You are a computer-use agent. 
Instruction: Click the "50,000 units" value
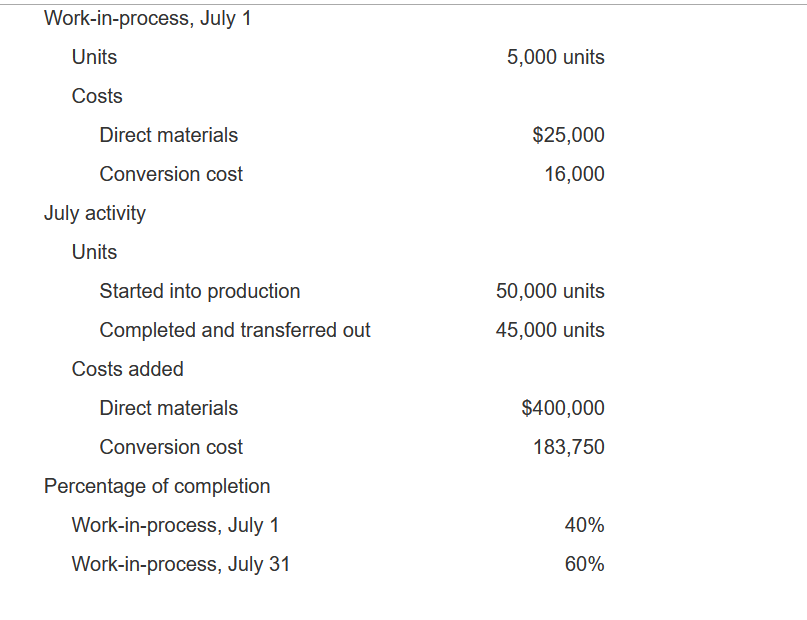click(x=550, y=291)
